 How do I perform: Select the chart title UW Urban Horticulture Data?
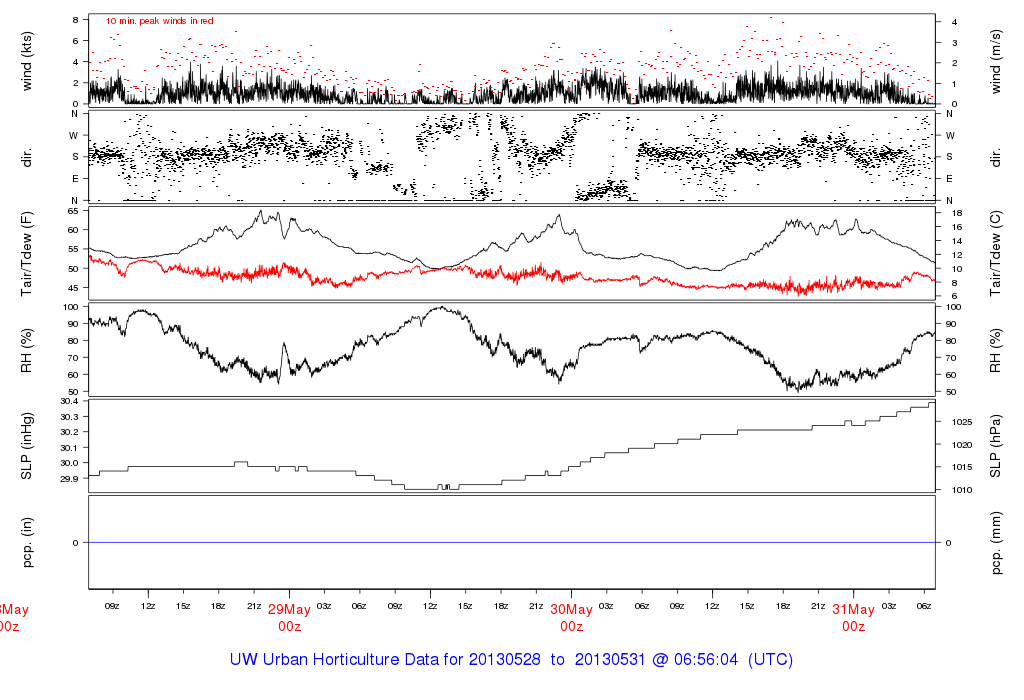pos(511,660)
